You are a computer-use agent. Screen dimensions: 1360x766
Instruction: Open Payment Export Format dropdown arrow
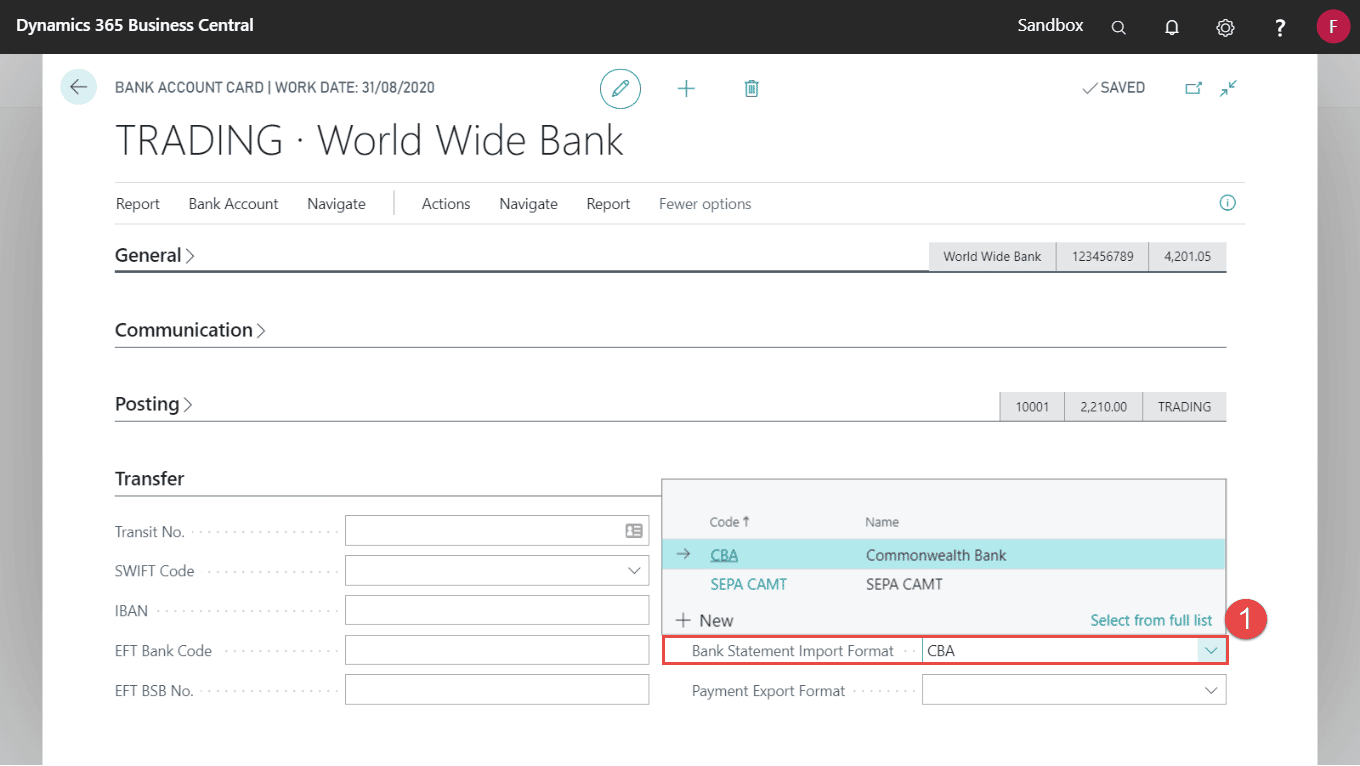[1212, 690]
